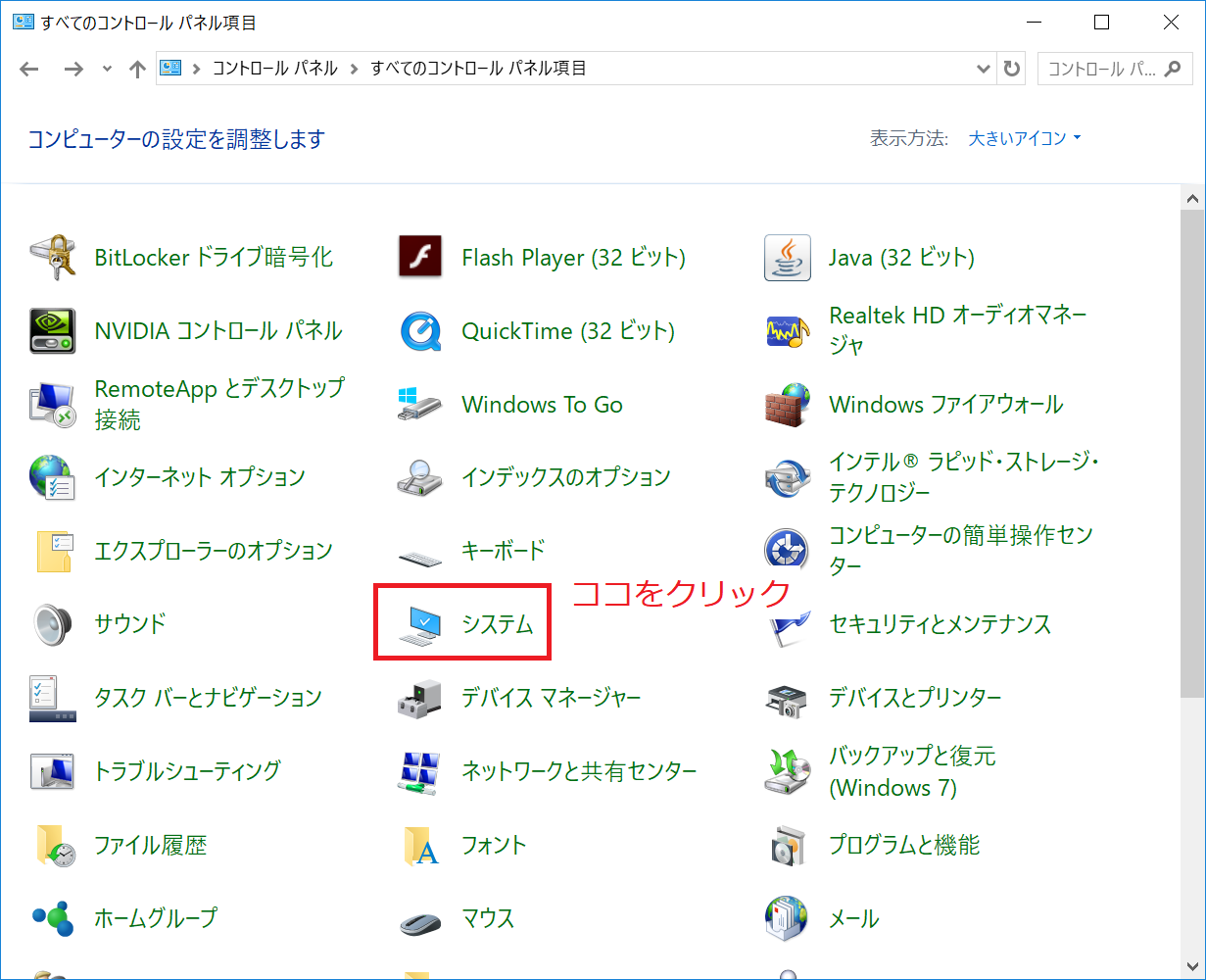Screen dimensions: 1206x980
Task: Open the プログラムと機能 icon
Action: click(x=788, y=845)
